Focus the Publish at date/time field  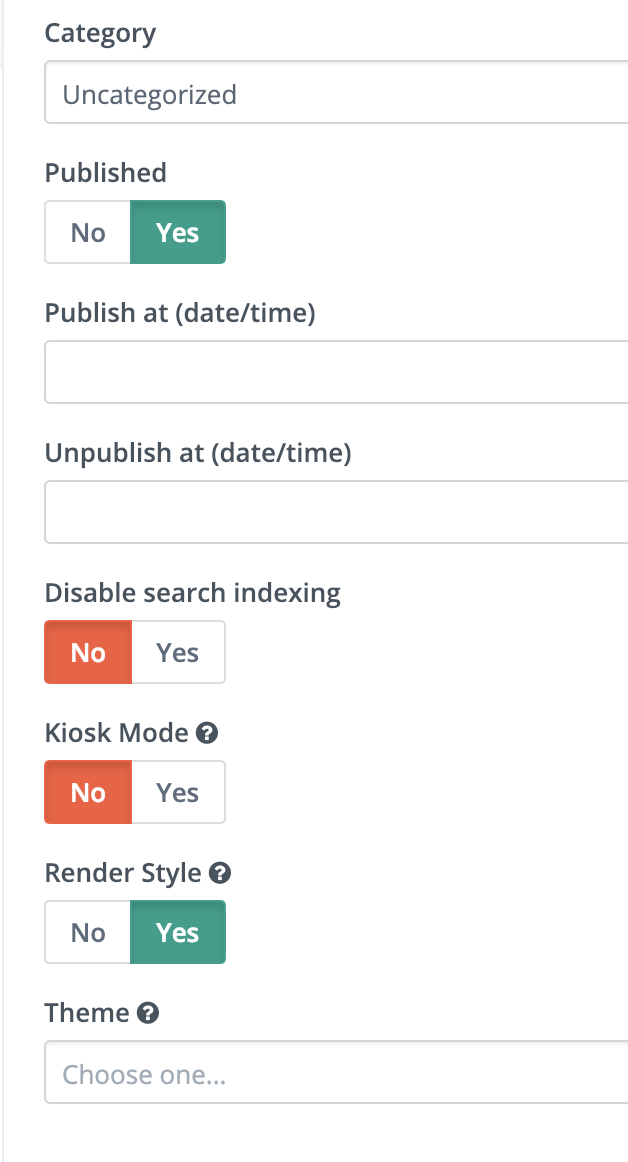(337, 372)
